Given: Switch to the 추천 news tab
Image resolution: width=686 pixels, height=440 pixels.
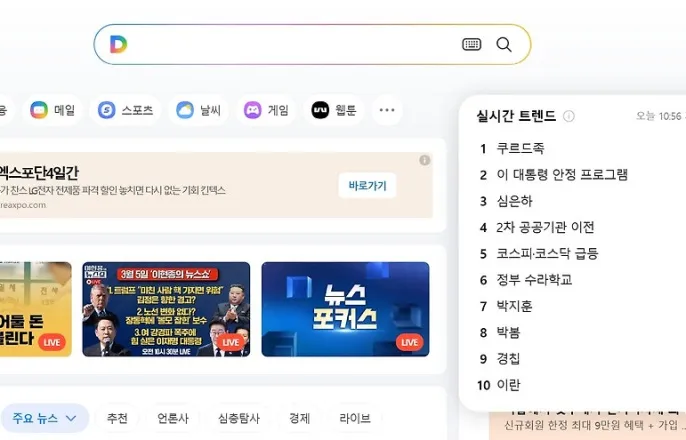Looking at the screenshot, I should point(117,419).
